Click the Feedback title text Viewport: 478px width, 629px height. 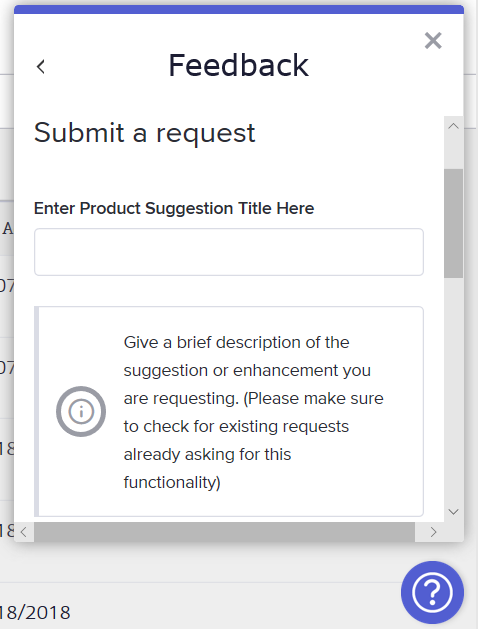pos(239,65)
